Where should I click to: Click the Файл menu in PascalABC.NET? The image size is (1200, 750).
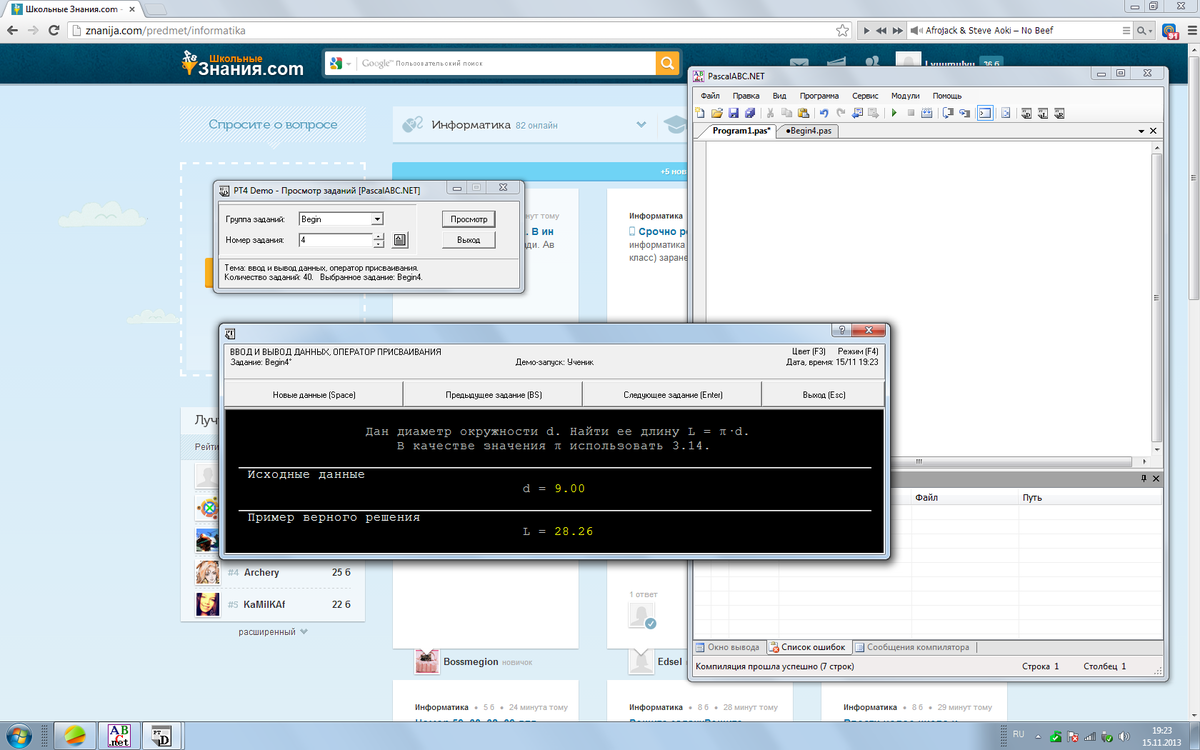[x=710, y=96]
